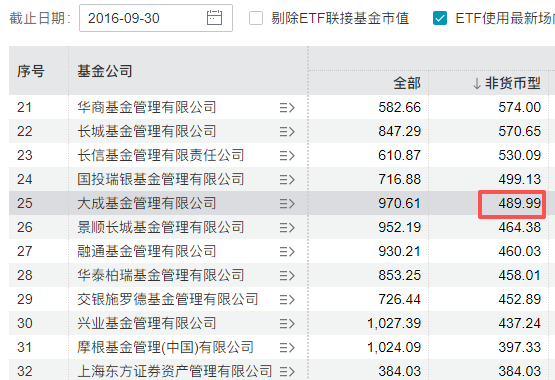The image size is (555, 380).
Task: Check the 剔除ETF联接基金市值 checkbox
Action: (256, 18)
